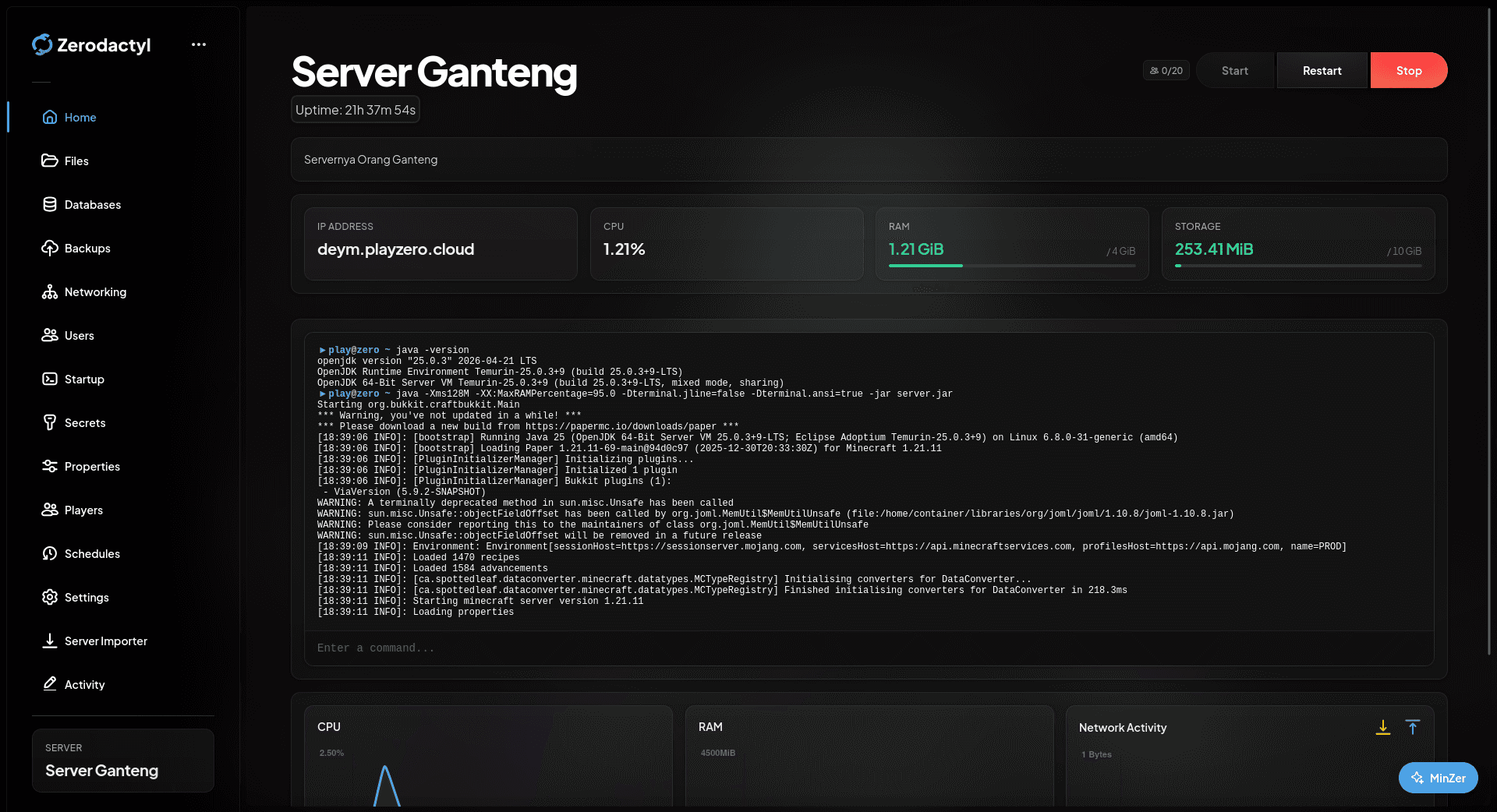Click the 'java -version' console command line

[x=394, y=351]
